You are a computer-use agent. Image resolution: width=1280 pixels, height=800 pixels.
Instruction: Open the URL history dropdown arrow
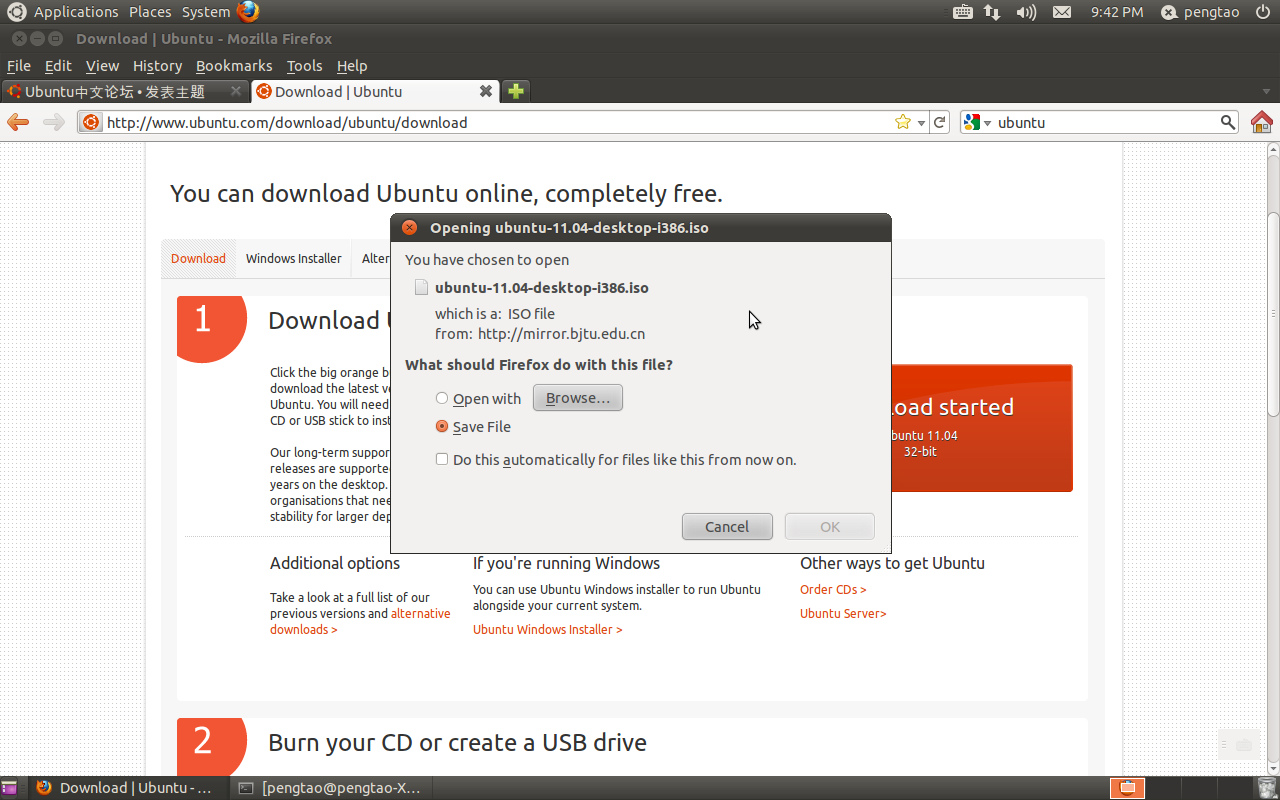coord(921,123)
